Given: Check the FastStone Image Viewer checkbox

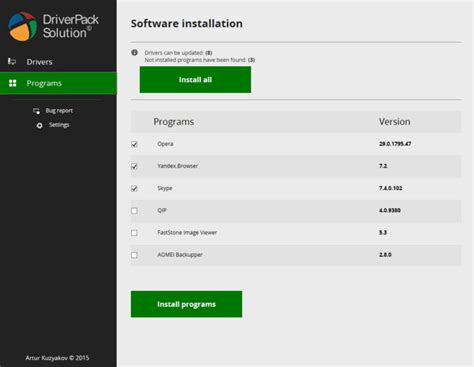Looking at the screenshot, I should (134, 233).
